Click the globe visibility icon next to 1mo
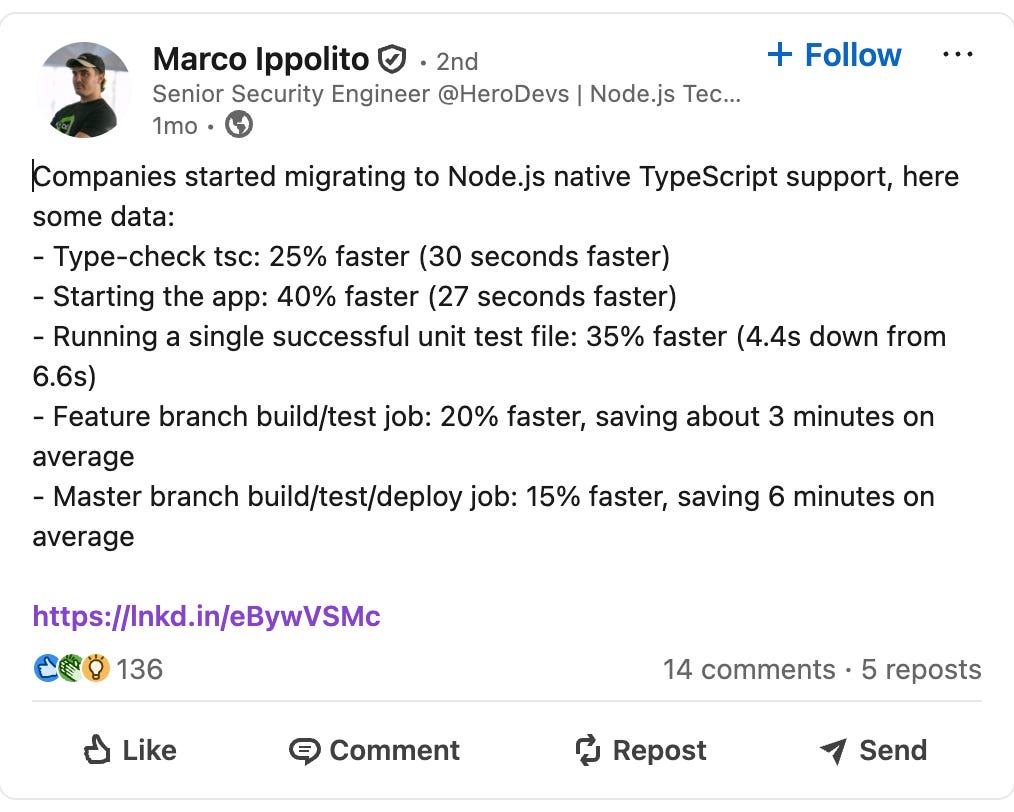The width and height of the screenshot is (1014, 812). pyautogui.click(x=239, y=126)
